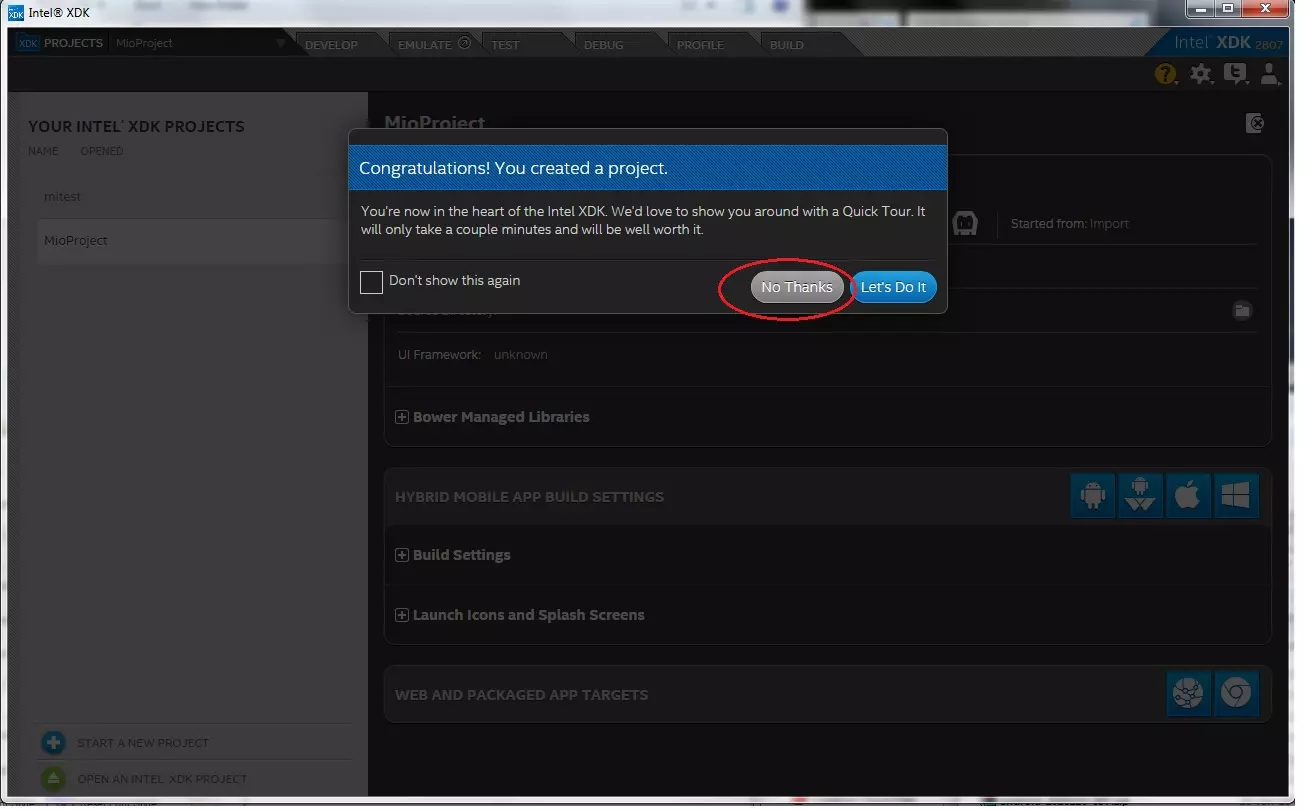This screenshot has height=810, width=1304.
Task: Tick the Don't show this again checkbox
Action: [371, 282]
